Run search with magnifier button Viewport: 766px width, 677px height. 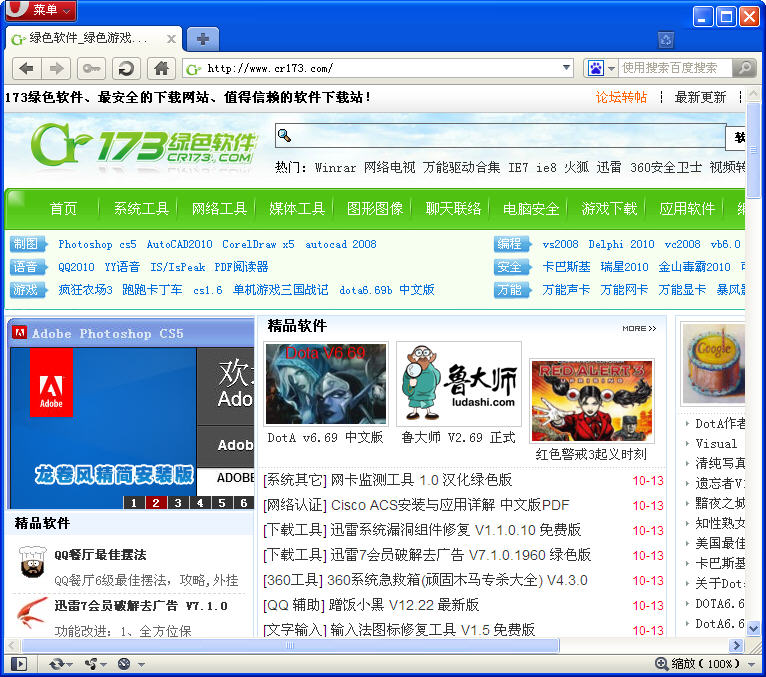(745, 68)
